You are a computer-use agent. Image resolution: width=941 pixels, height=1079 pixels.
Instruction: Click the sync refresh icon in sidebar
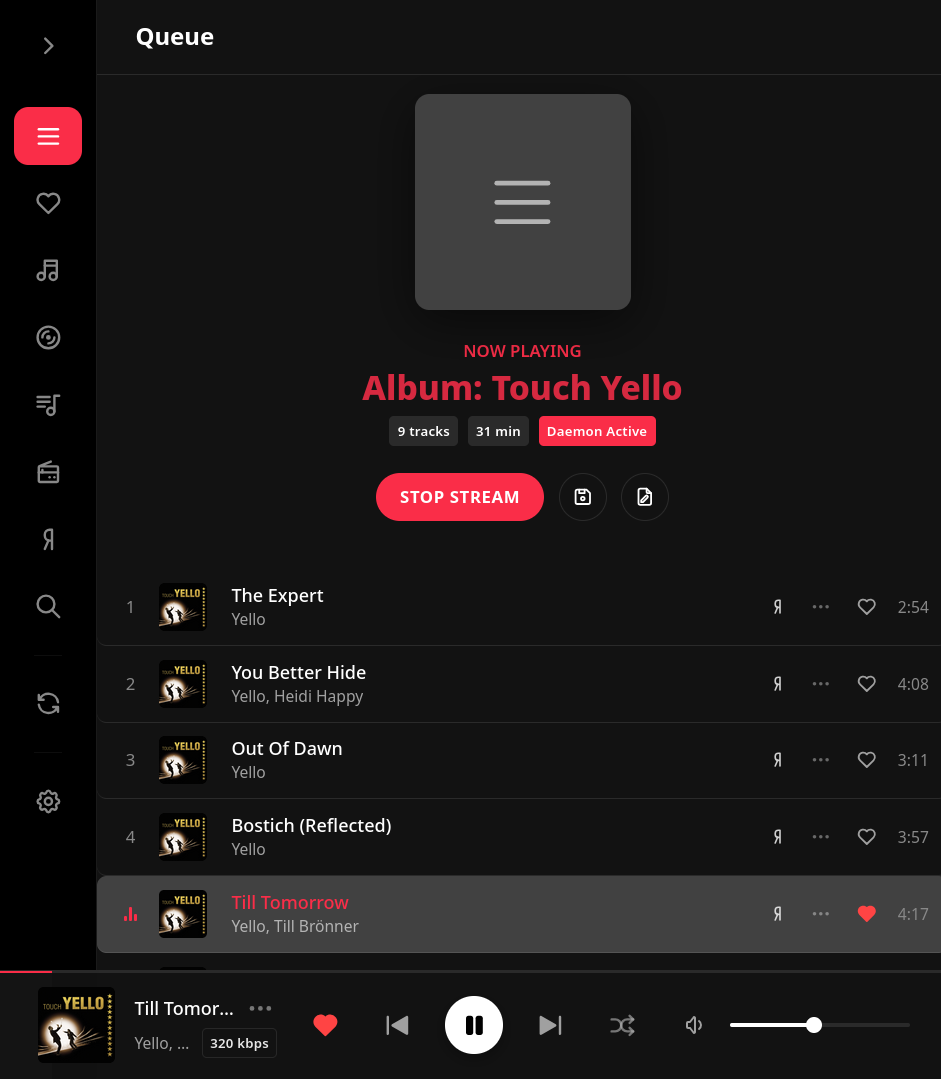click(x=48, y=703)
